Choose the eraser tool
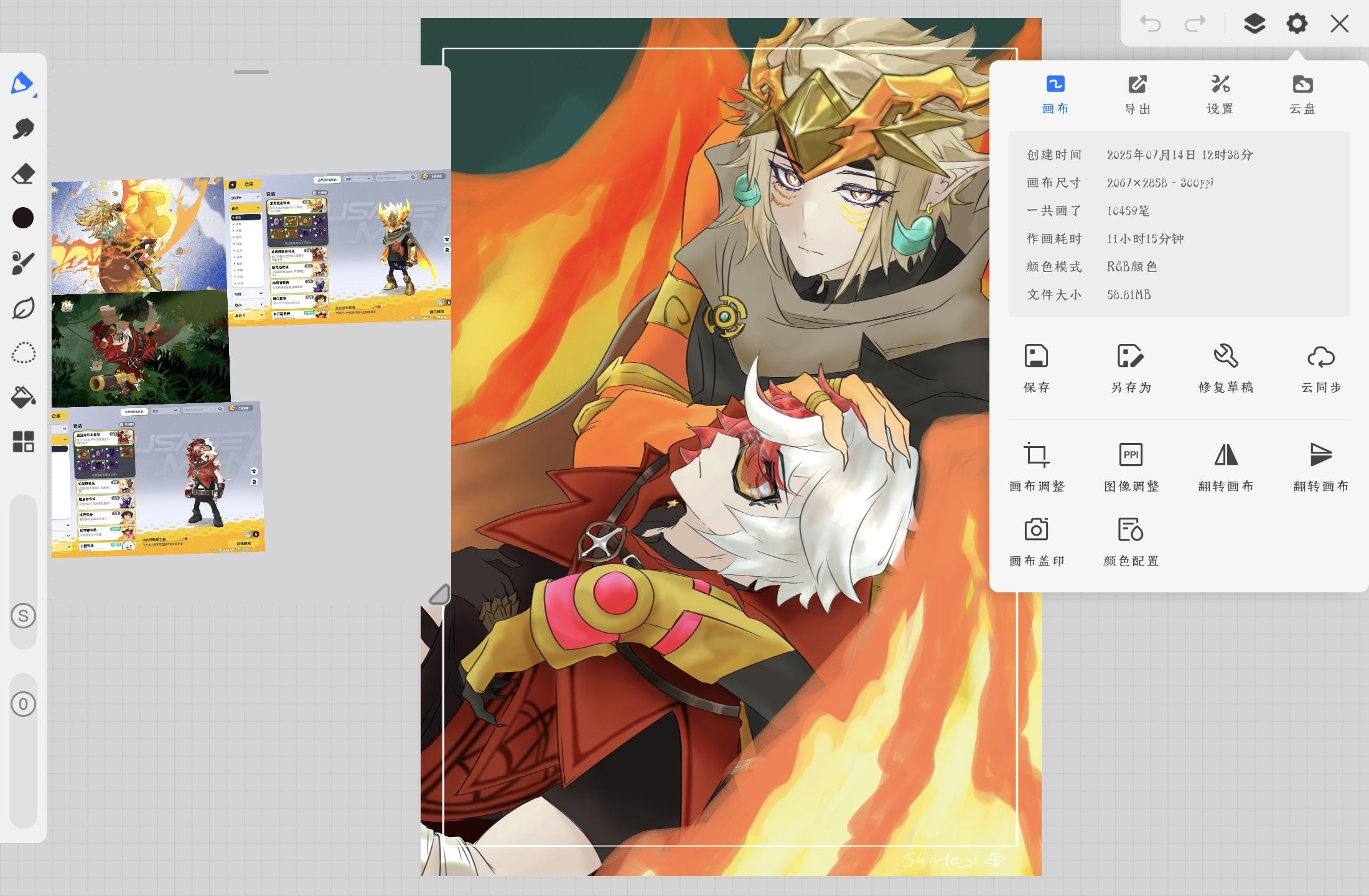The height and width of the screenshot is (896, 1369). point(23,174)
